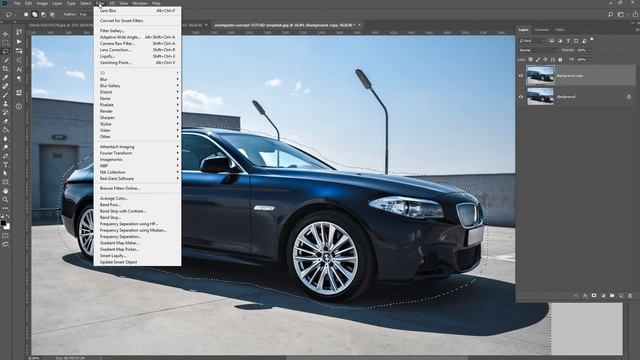640x360 pixels.
Task: Open the layer blend mode Normal dropdown
Action: 538,50
